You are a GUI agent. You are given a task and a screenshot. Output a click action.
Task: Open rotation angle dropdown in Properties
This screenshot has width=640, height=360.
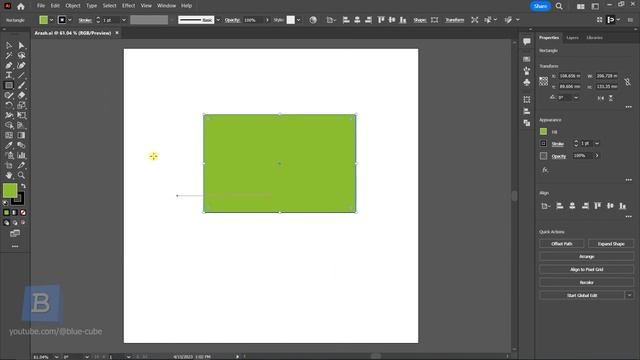[576, 98]
